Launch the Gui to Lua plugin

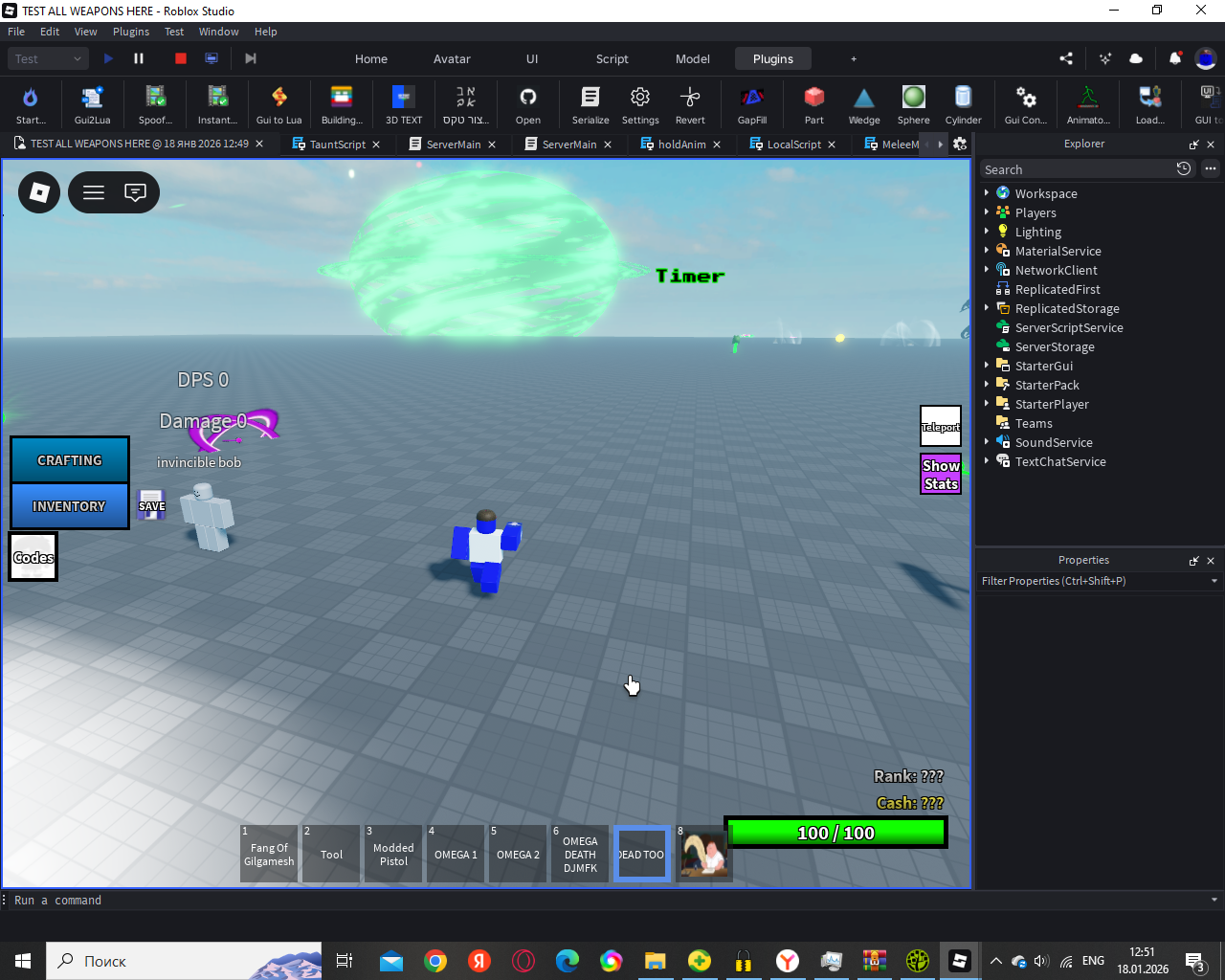[278, 104]
